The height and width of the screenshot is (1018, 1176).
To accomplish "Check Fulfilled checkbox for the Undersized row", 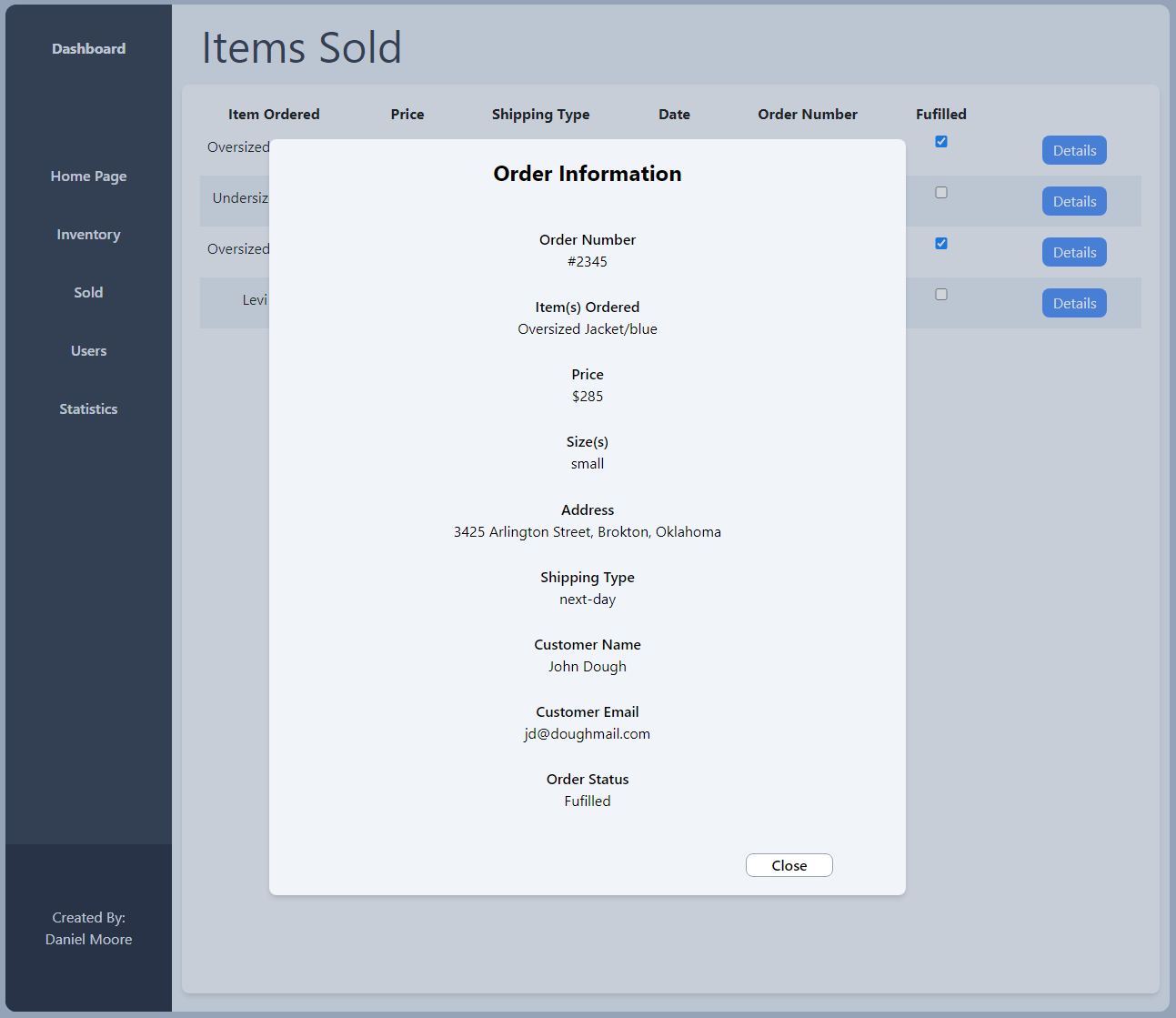I will [x=941, y=192].
